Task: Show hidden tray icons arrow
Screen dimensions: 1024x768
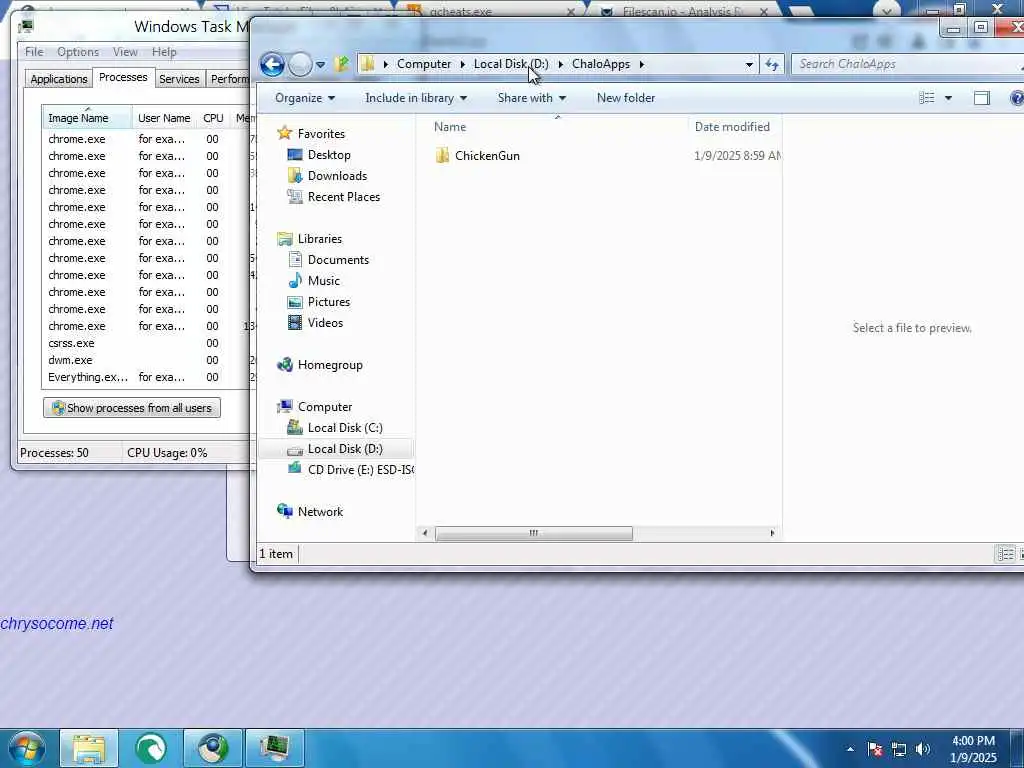Action: pyautogui.click(x=850, y=749)
